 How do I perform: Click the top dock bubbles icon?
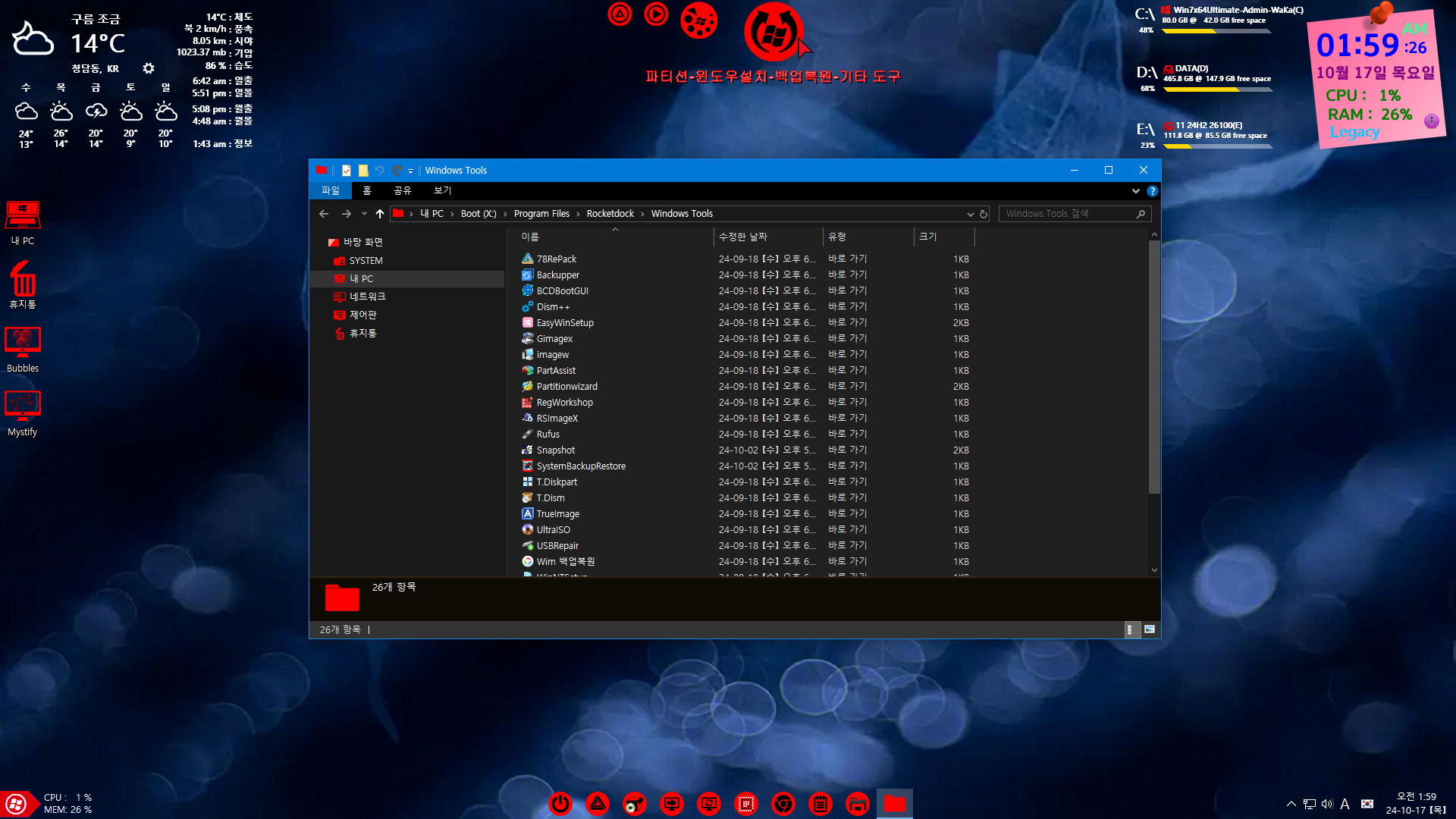[x=698, y=20]
